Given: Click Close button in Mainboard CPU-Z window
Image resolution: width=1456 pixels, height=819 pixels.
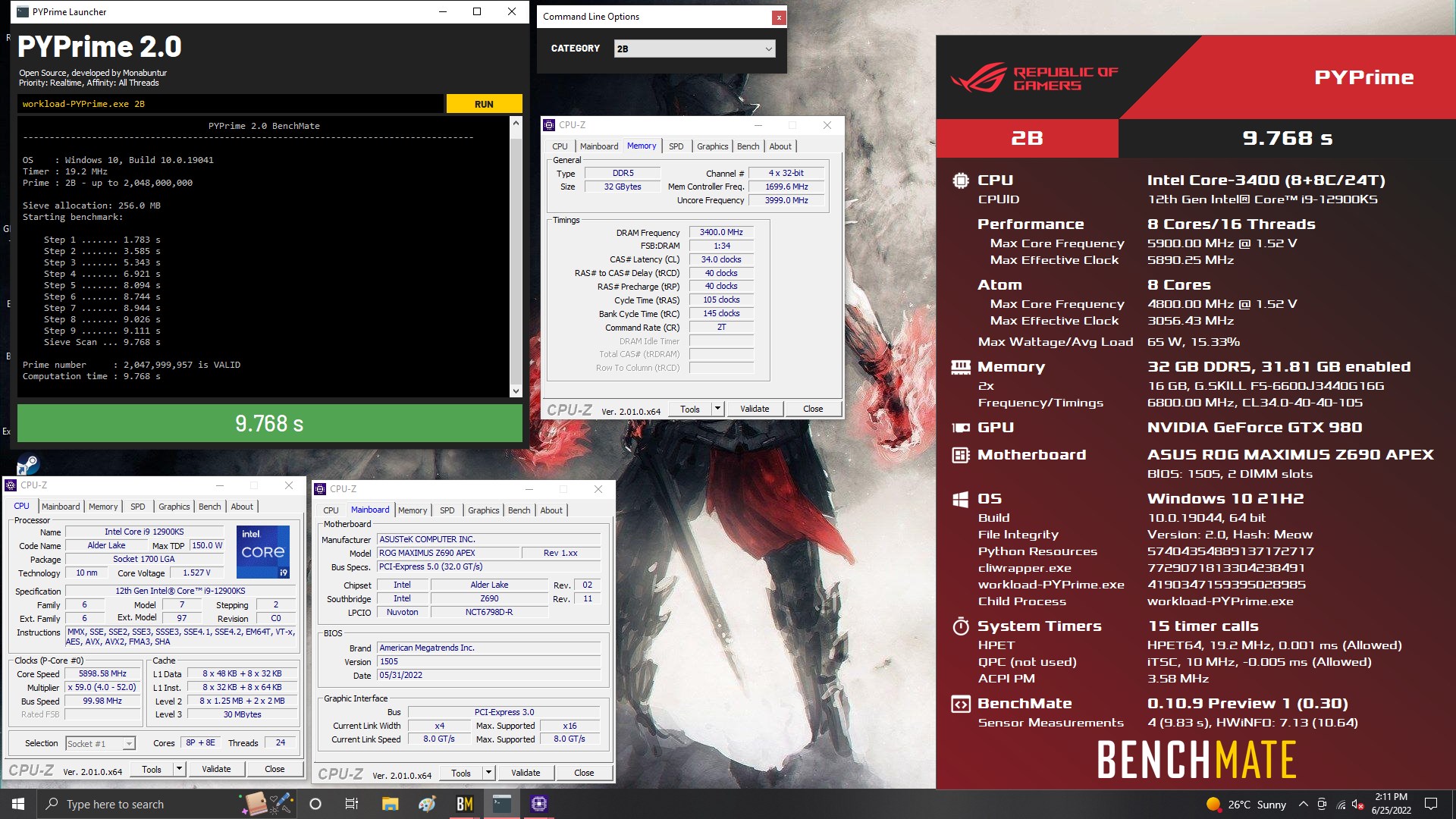Looking at the screenshot, I should click(x=584, y=773).
